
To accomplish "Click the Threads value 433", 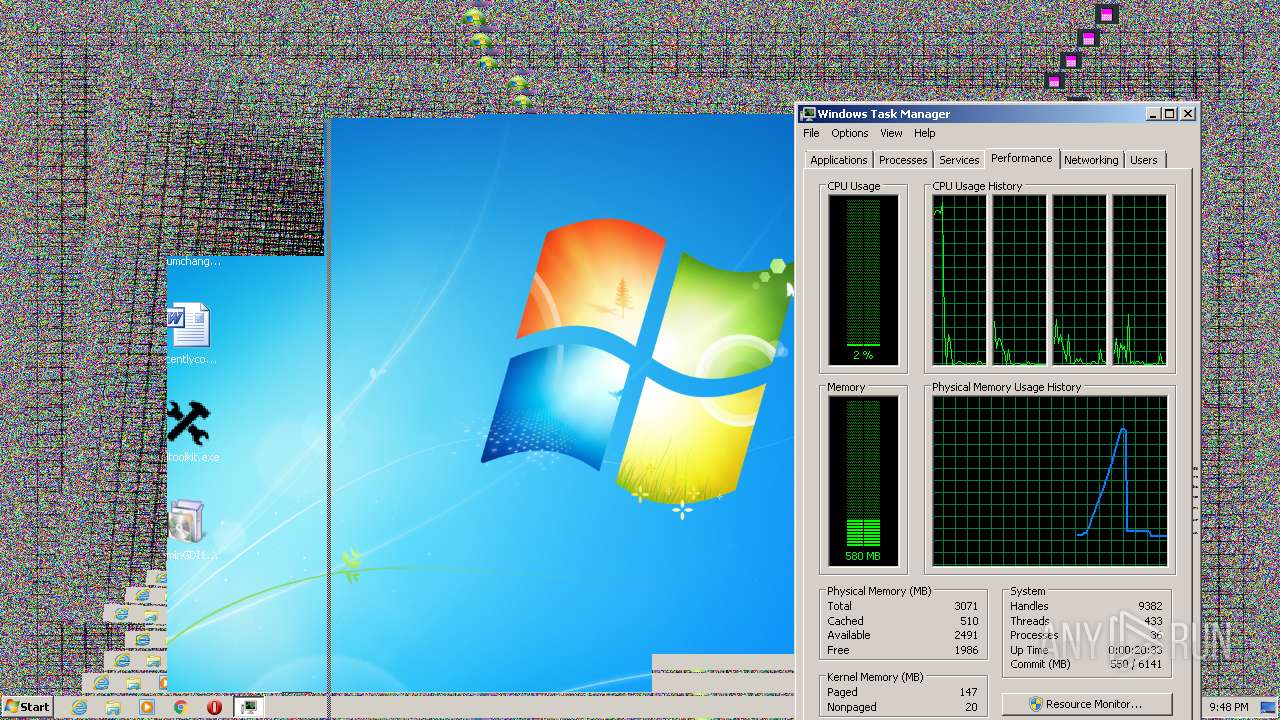I will tap(1153, 621).
